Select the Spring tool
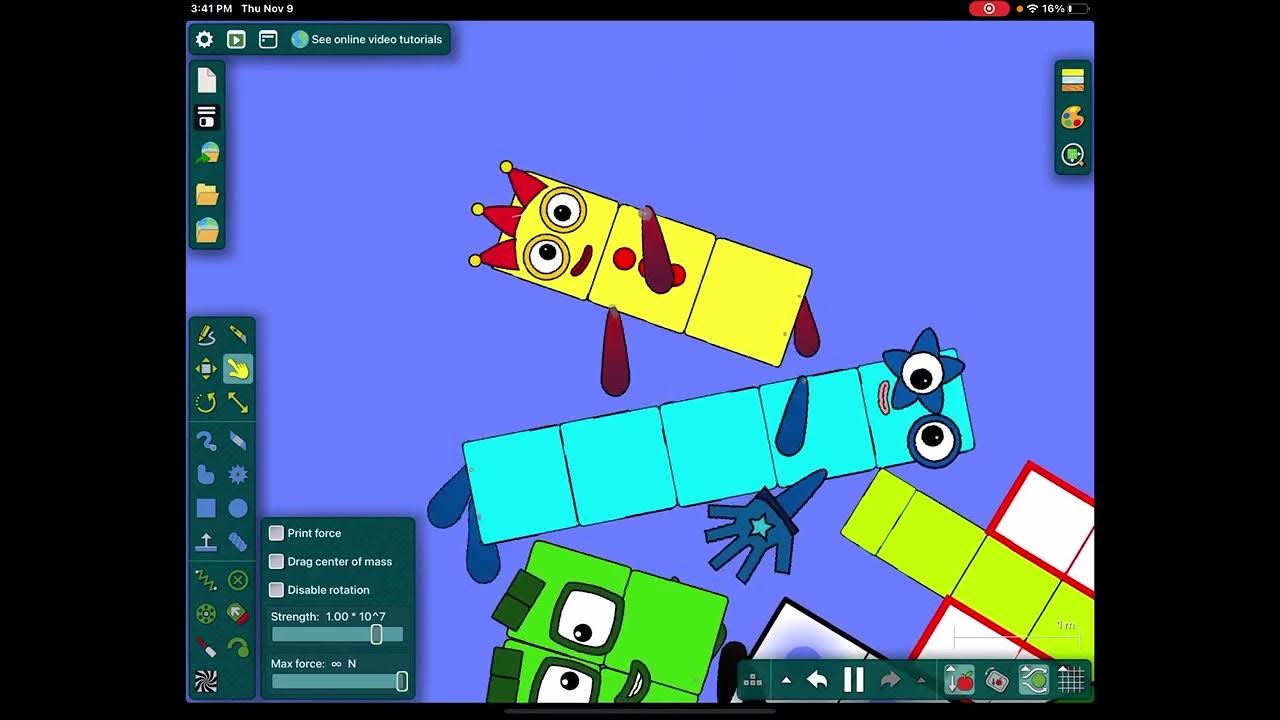The height and width of the screenshot is (720, 1280). pyautogui.click(x=206, y=580)
